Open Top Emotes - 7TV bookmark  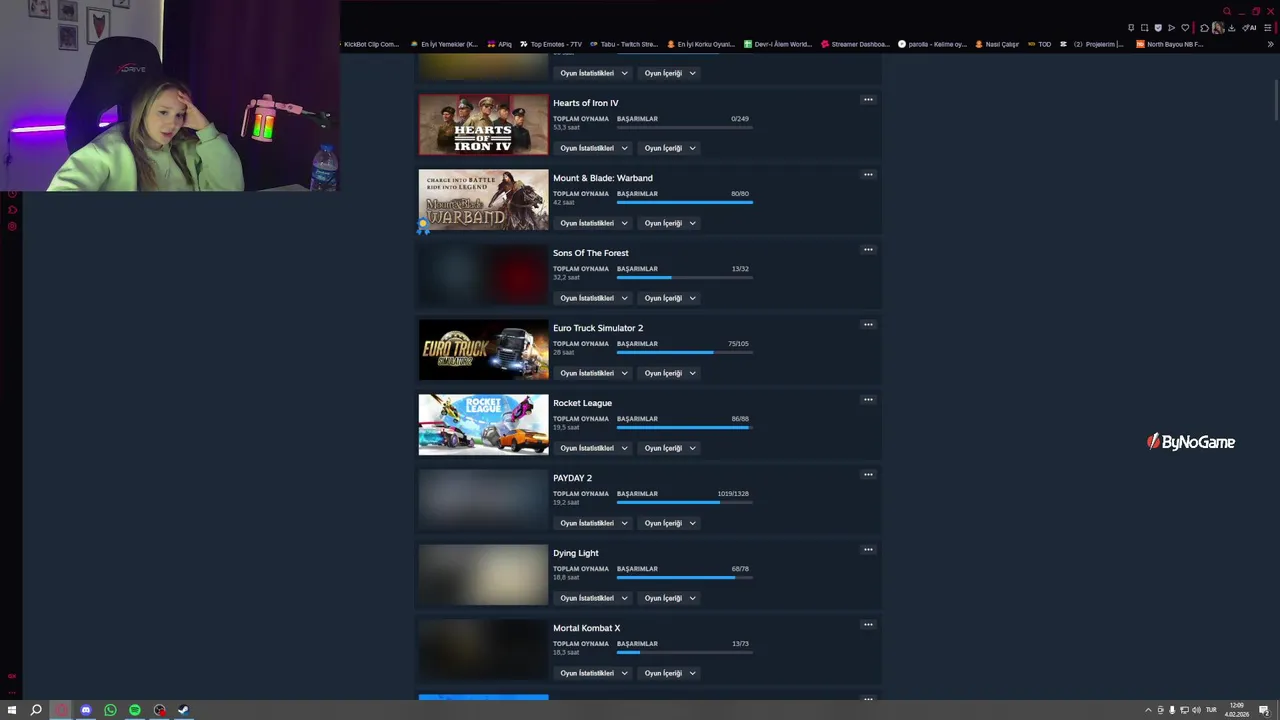click(551, 44)
